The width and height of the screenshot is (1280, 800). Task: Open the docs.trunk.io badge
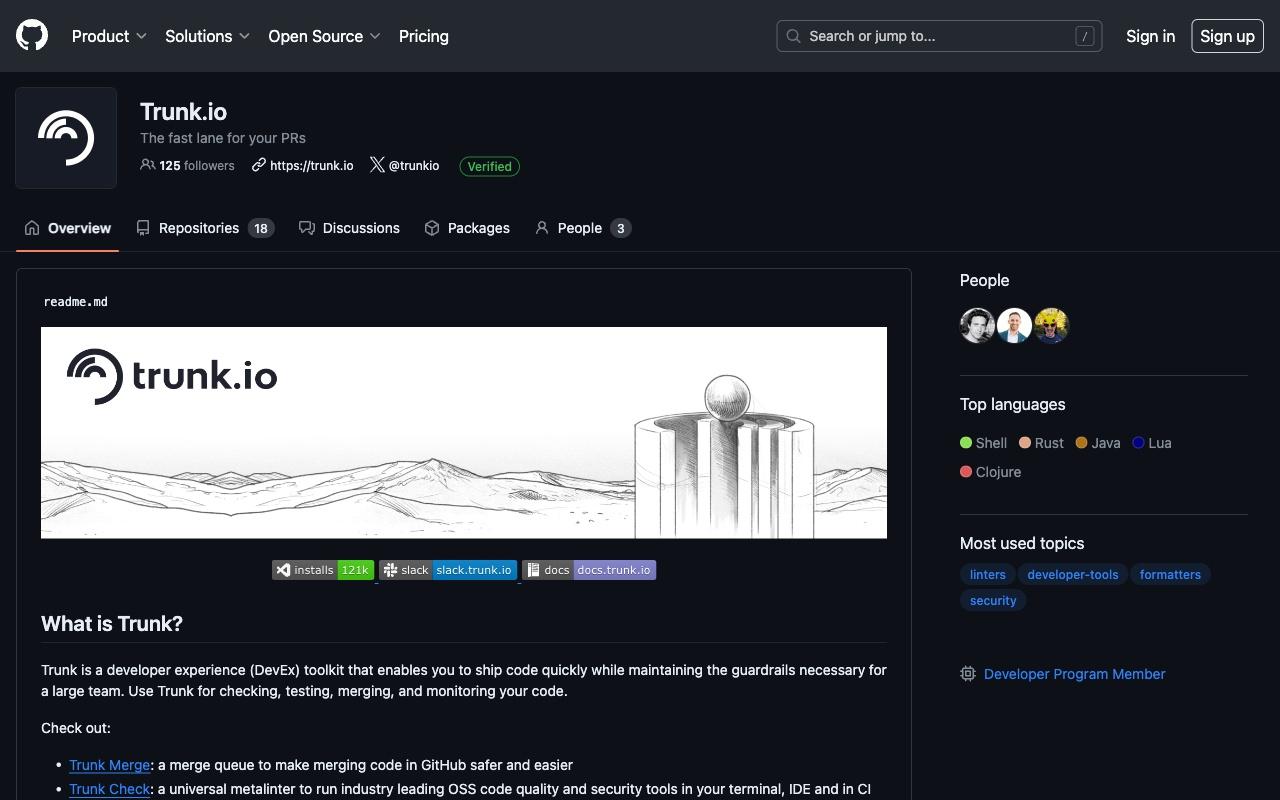pos(589,570)
